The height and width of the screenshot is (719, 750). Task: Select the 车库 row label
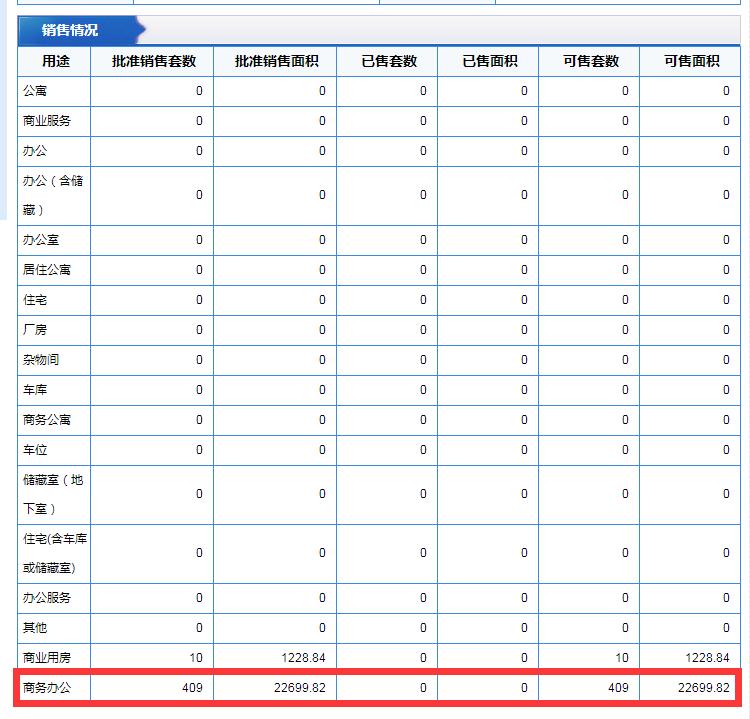35,390
